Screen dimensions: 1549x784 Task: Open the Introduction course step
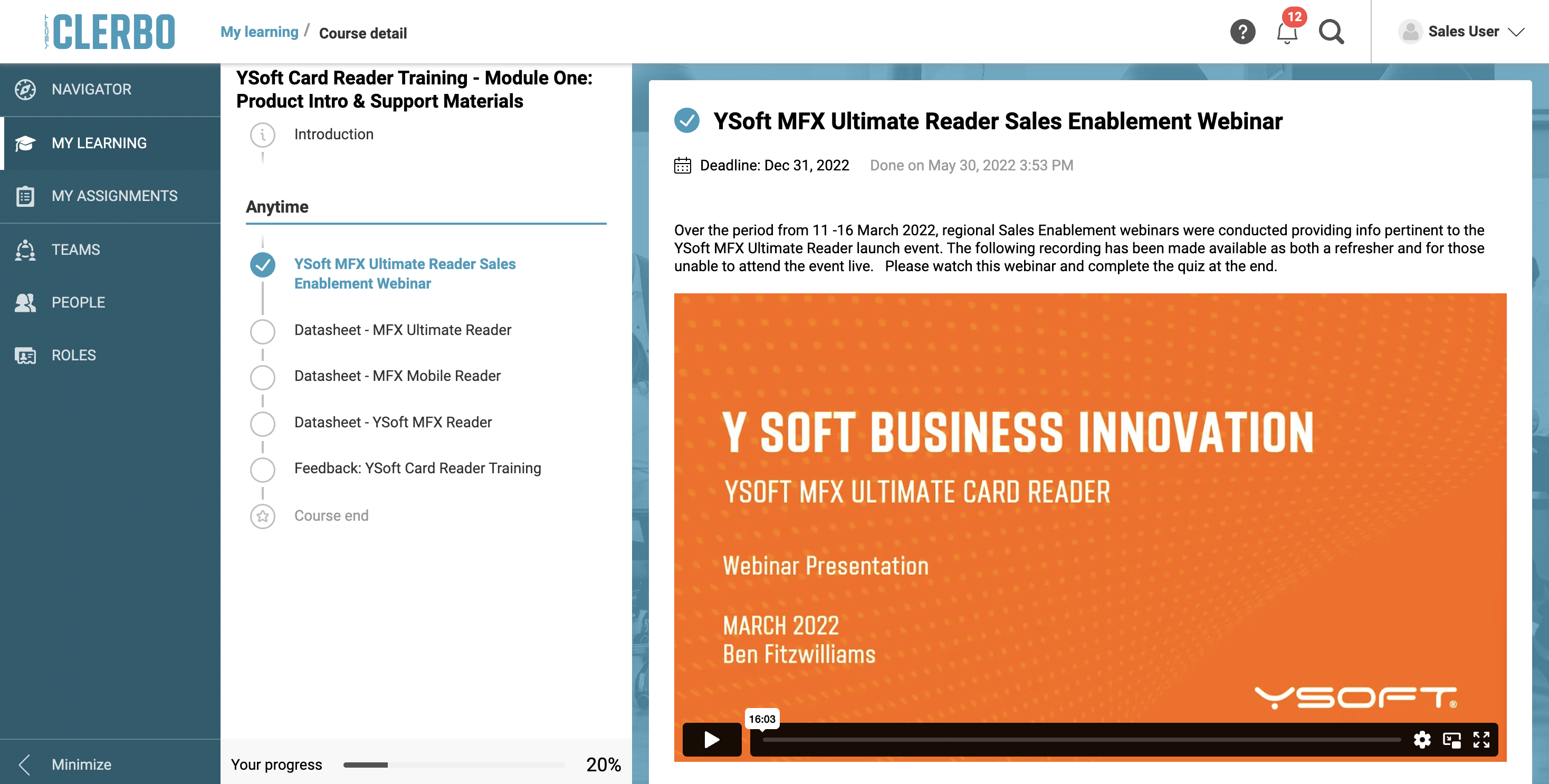point(334,134)
